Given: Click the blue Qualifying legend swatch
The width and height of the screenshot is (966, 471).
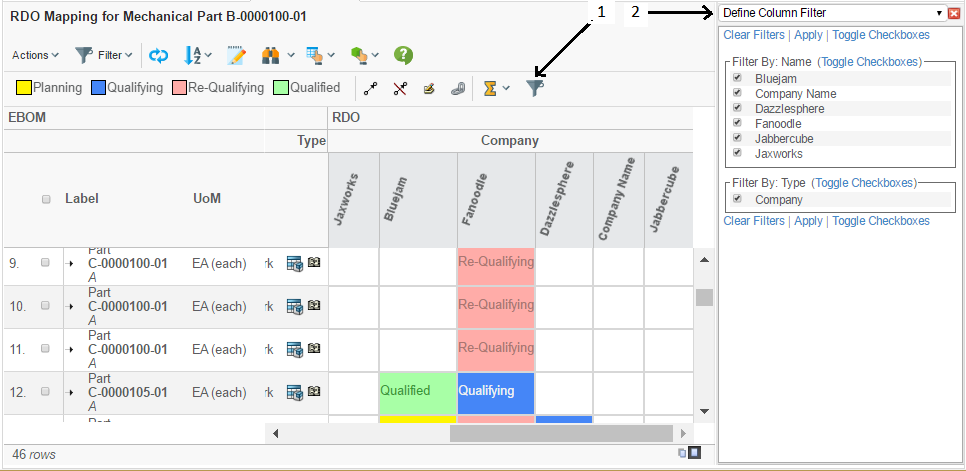Looking at the screenshot, I should tap(98, 88).
